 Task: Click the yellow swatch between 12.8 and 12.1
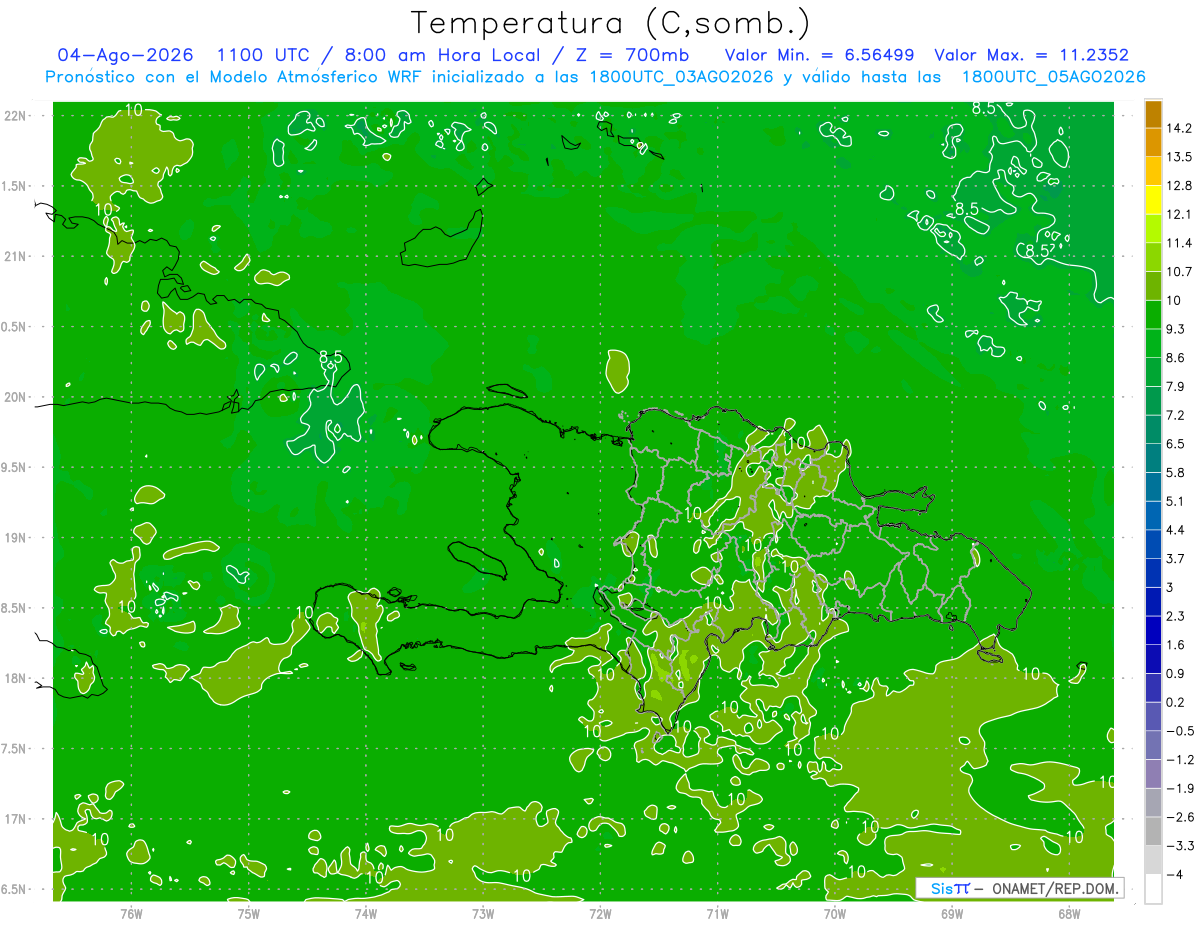click(1153, 200)
